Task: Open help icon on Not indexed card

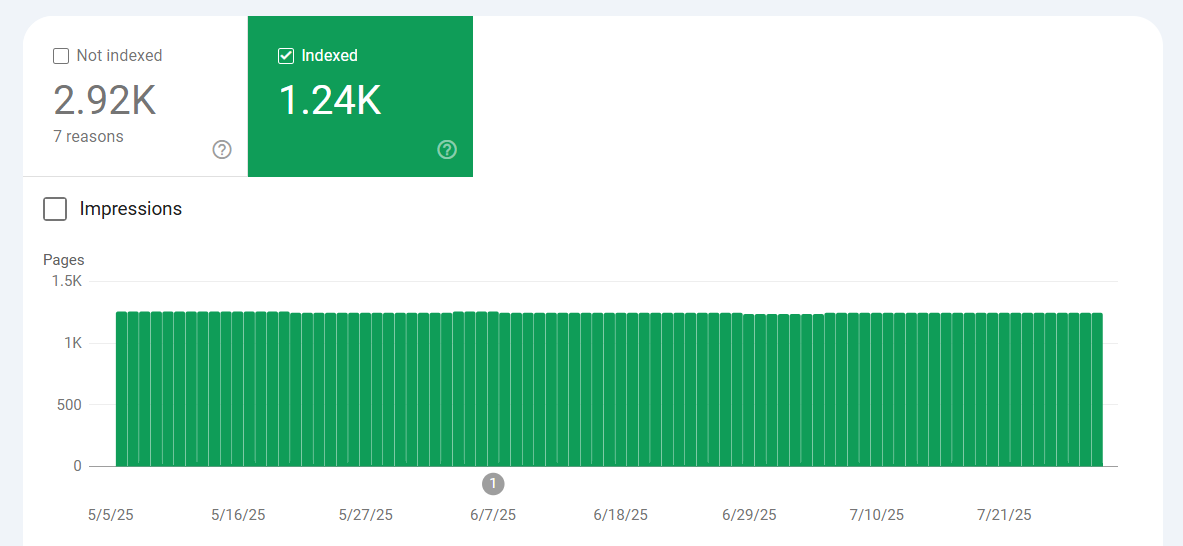Action: [x=222, y=149]
